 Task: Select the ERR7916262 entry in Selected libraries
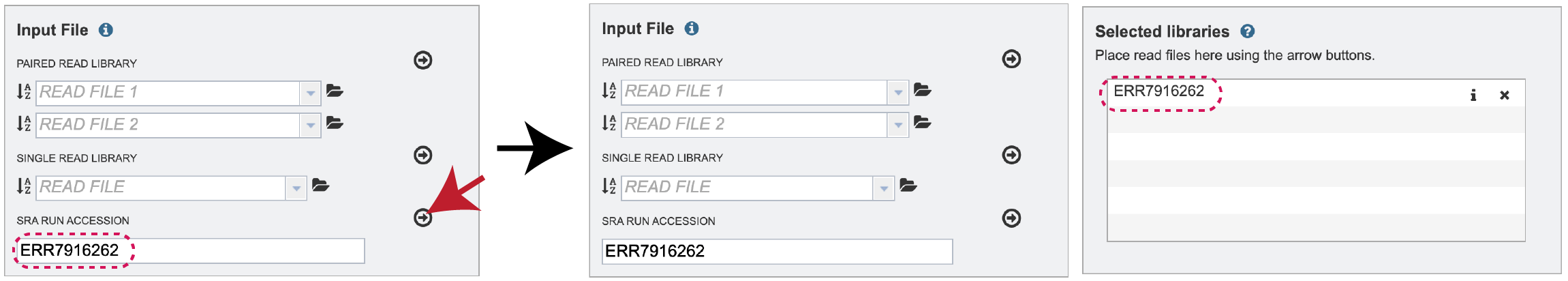[1159, 91]
